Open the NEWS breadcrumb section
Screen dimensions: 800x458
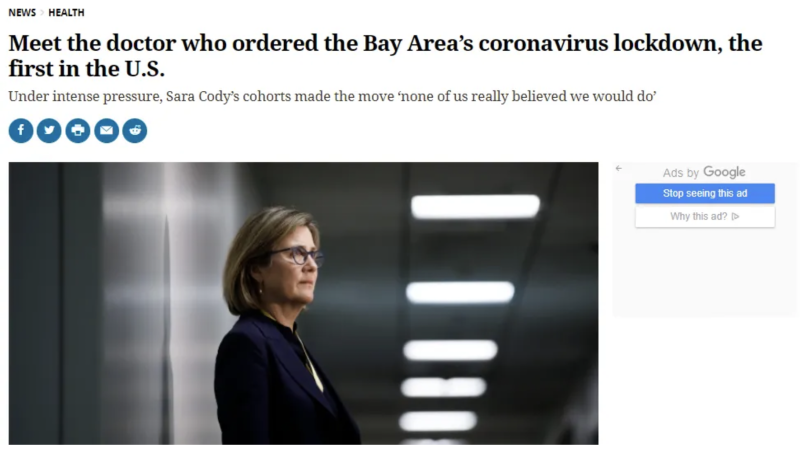click(x=22, y=13)
